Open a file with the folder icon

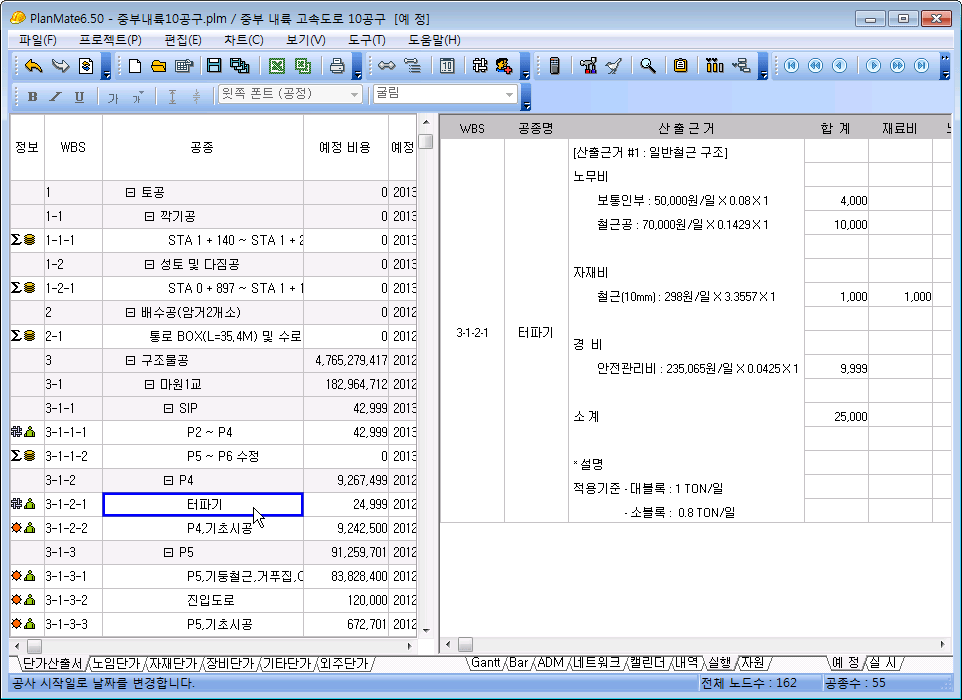158,66
